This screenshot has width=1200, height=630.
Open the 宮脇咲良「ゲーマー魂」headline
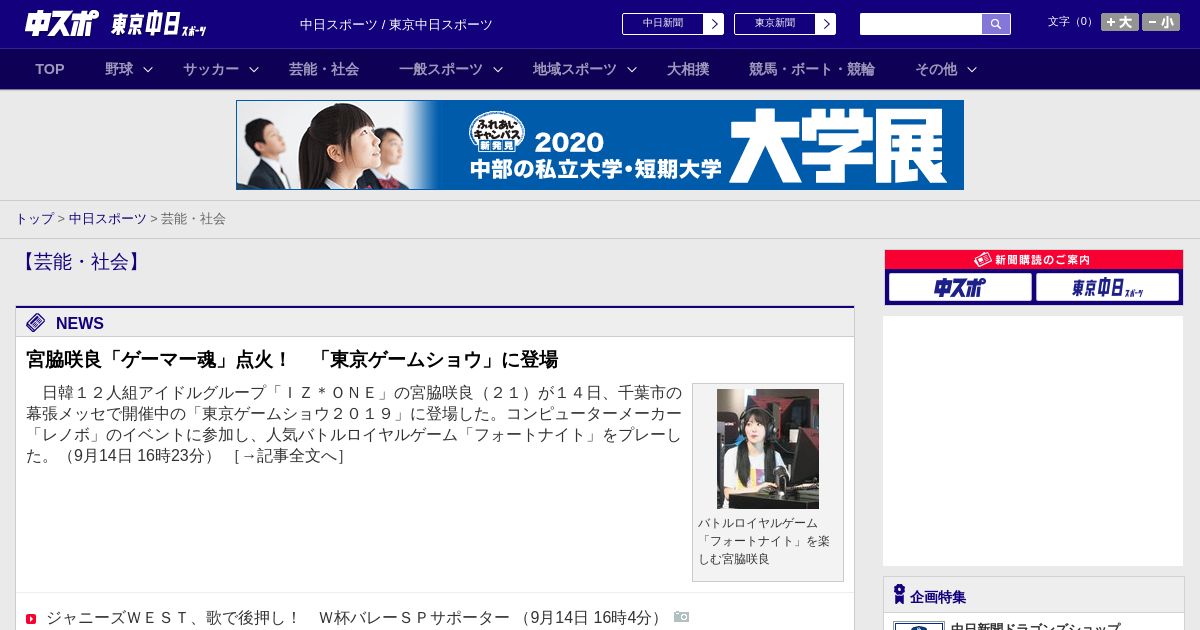point(292,359)
